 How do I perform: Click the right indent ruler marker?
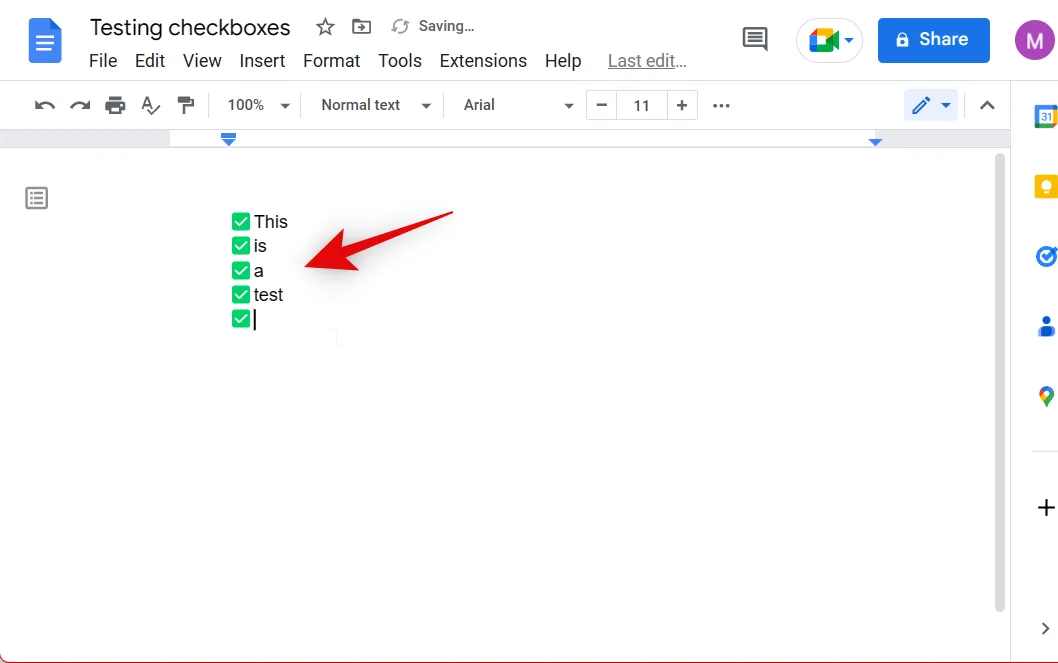coord(875,142)
